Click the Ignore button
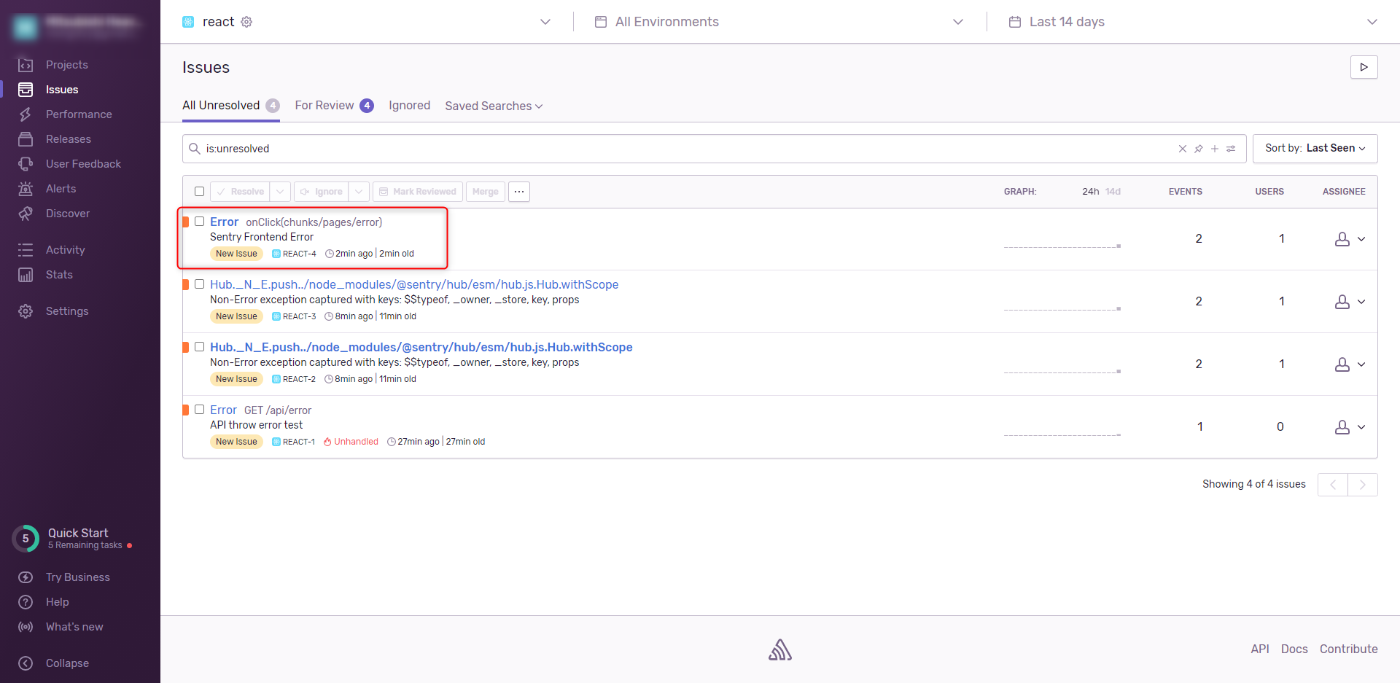 tap(320, 191)
